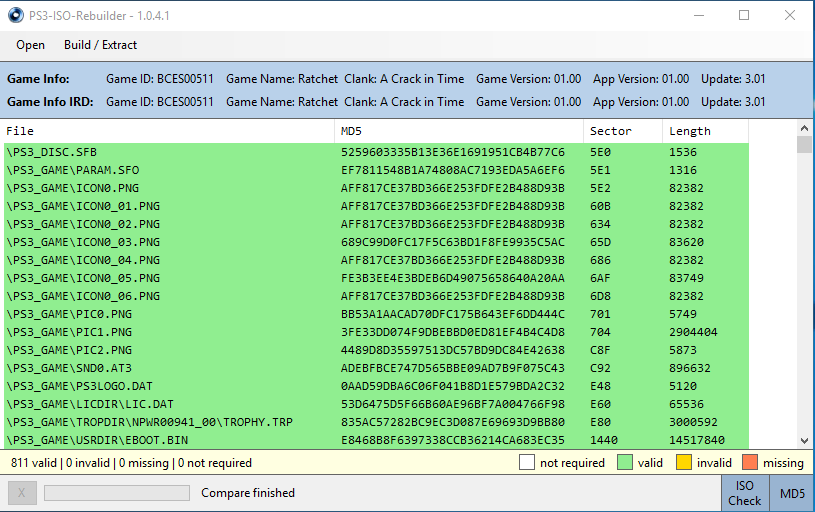Click the ISO Check button

coord(744,493)
